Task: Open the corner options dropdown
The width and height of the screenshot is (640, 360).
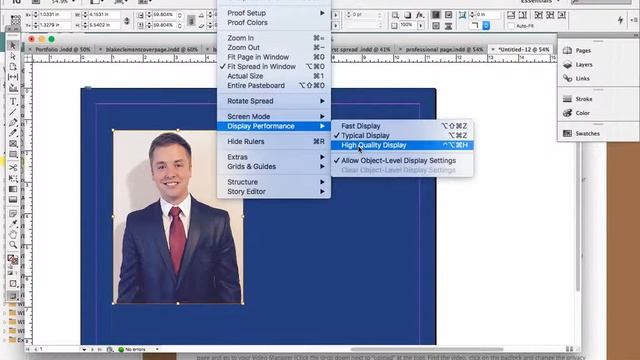Action: point(486,26)
